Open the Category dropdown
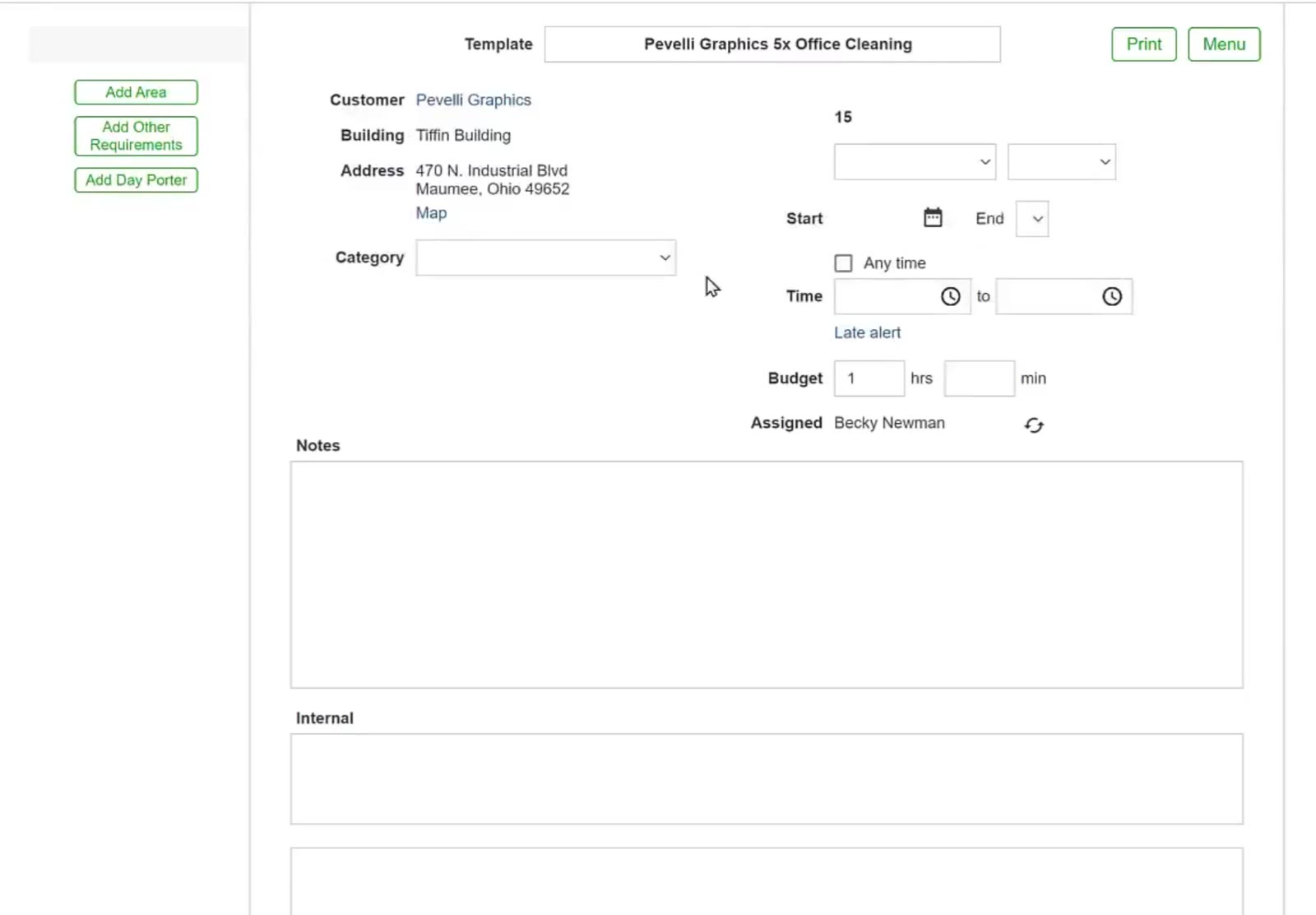This screenshot has height=915, width=1316. [x=545, y=258]
